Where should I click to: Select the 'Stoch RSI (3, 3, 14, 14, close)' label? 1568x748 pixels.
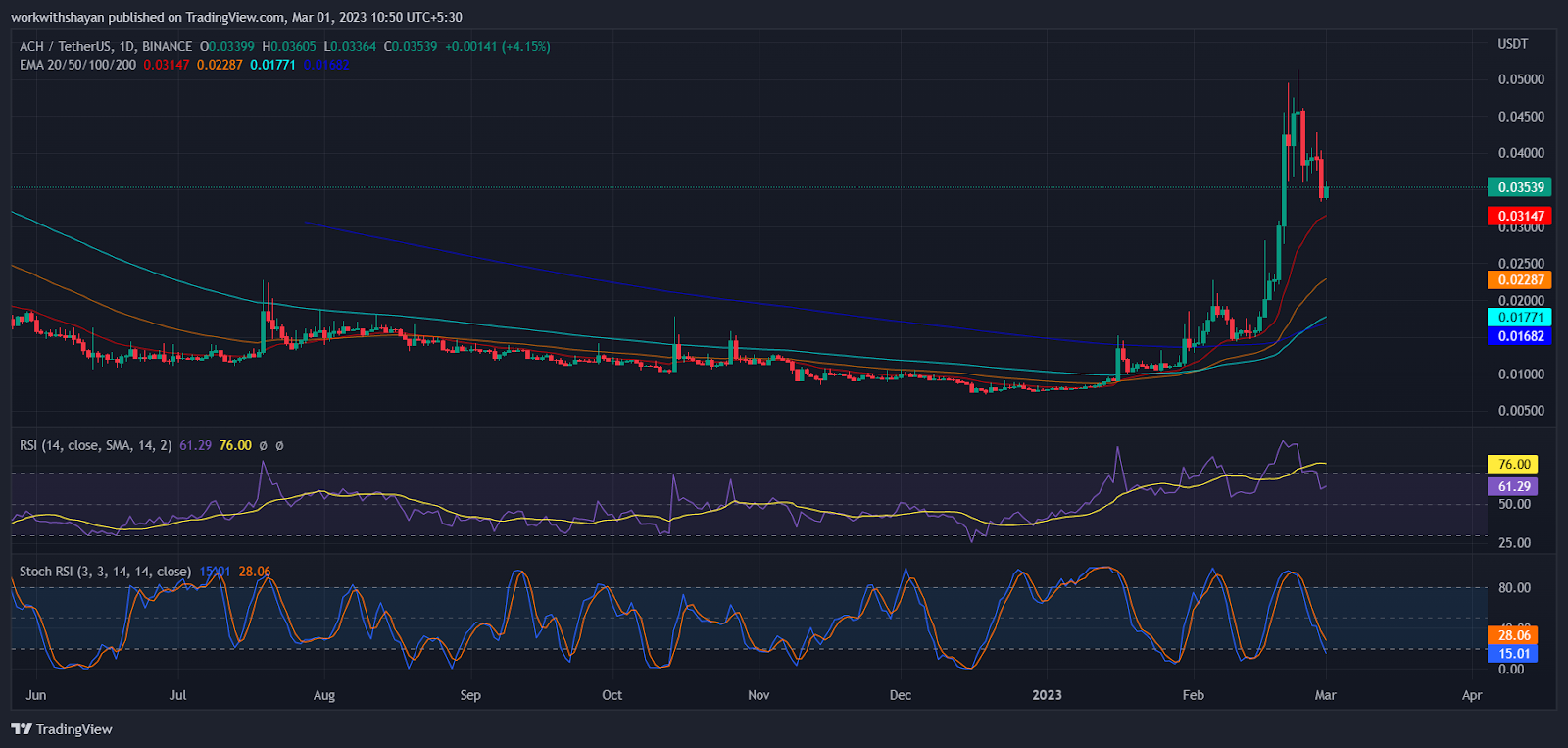pyautogui.click(x=106, y=572)
